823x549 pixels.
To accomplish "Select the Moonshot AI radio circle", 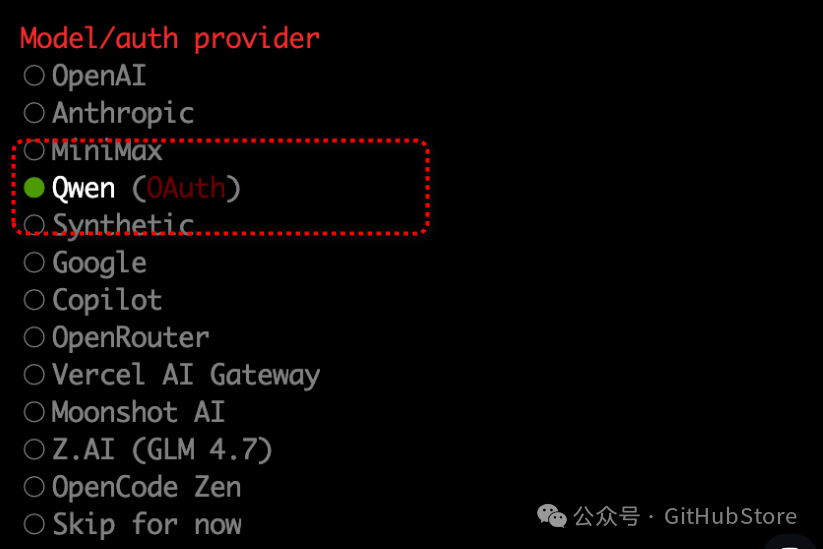I will coord(34,411).
